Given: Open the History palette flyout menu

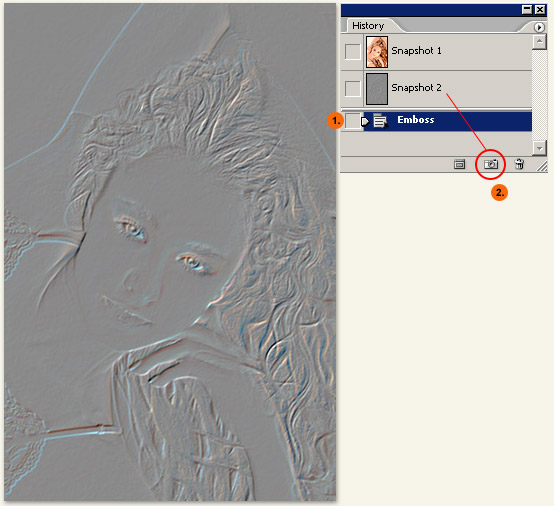Looking at the screenshot, I should [x=539, y=27].
